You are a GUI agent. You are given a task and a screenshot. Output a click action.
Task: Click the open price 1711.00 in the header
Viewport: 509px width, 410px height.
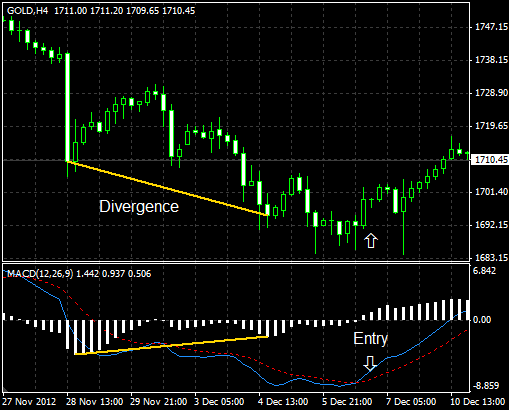[x=70, y=11]
